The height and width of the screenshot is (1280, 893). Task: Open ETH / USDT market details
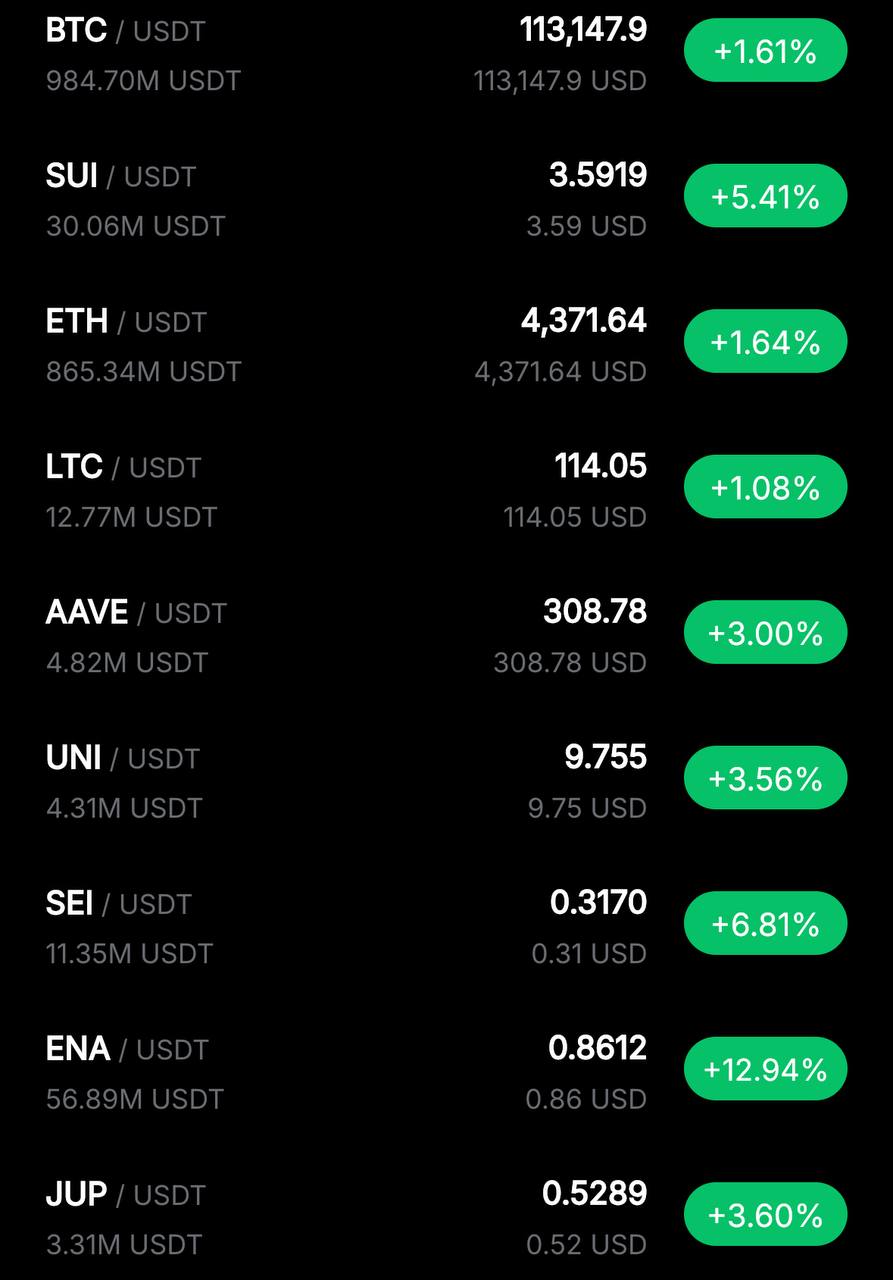click(x=446, y=343)
